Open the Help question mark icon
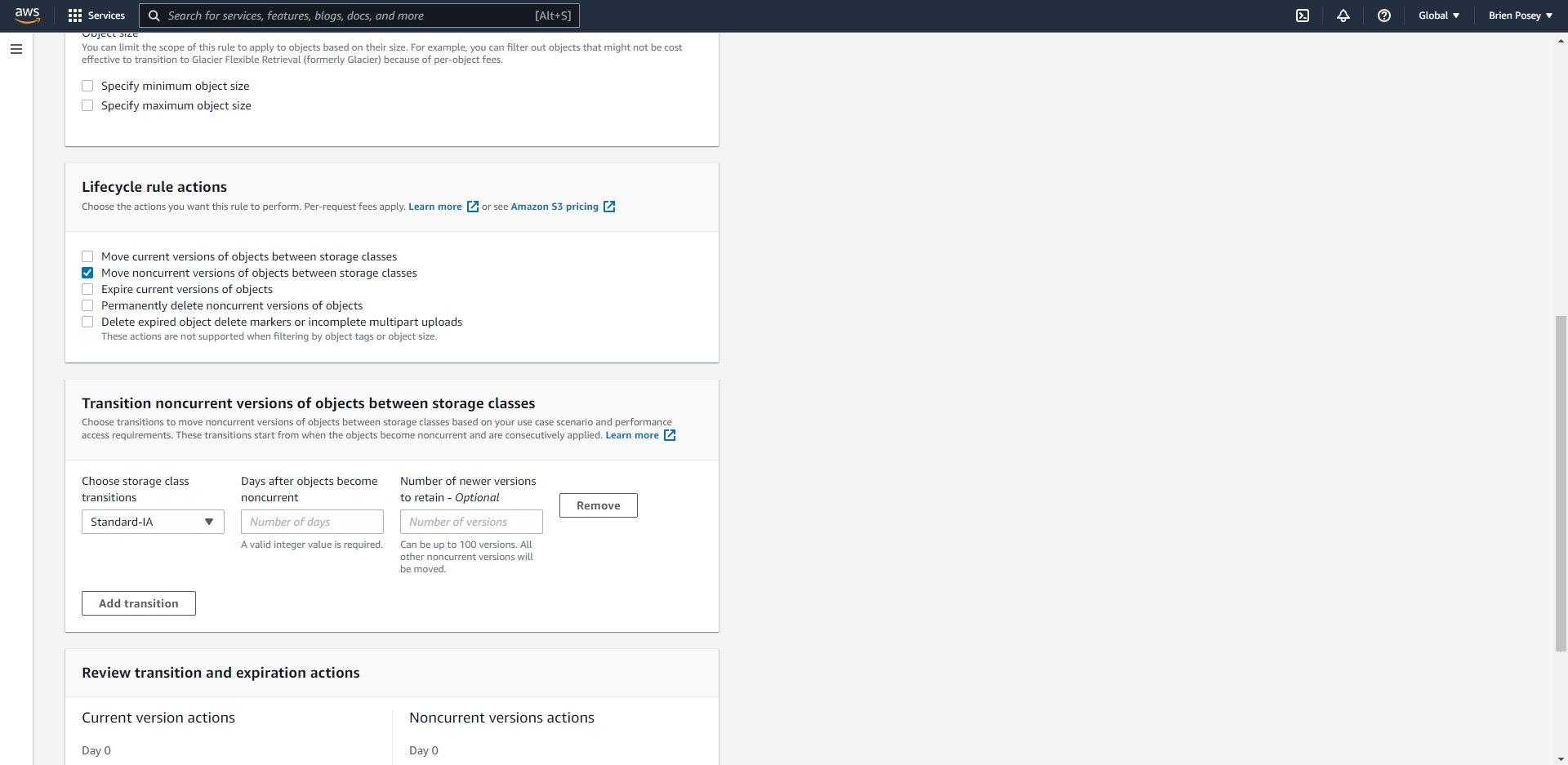 (1384, 16)
